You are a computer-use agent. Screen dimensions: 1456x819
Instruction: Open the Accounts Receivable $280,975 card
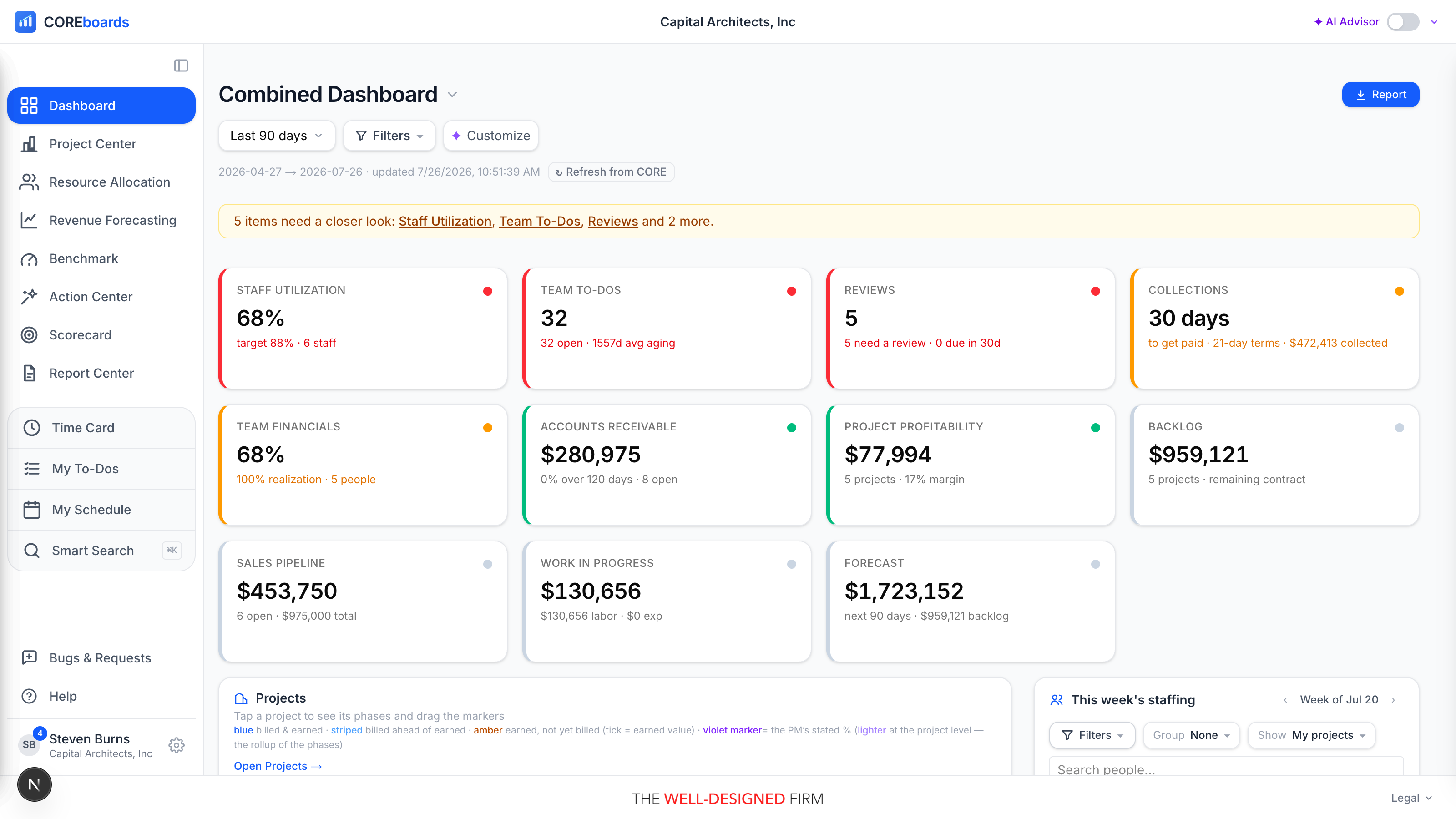coord(667,465)
